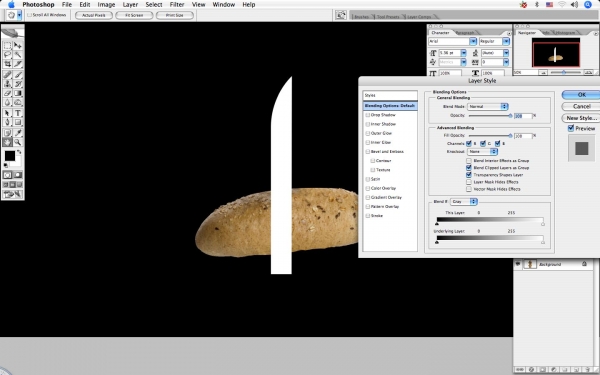Select the Blur tool
This screenshot has width=600, height=375.
pos(7,102)
